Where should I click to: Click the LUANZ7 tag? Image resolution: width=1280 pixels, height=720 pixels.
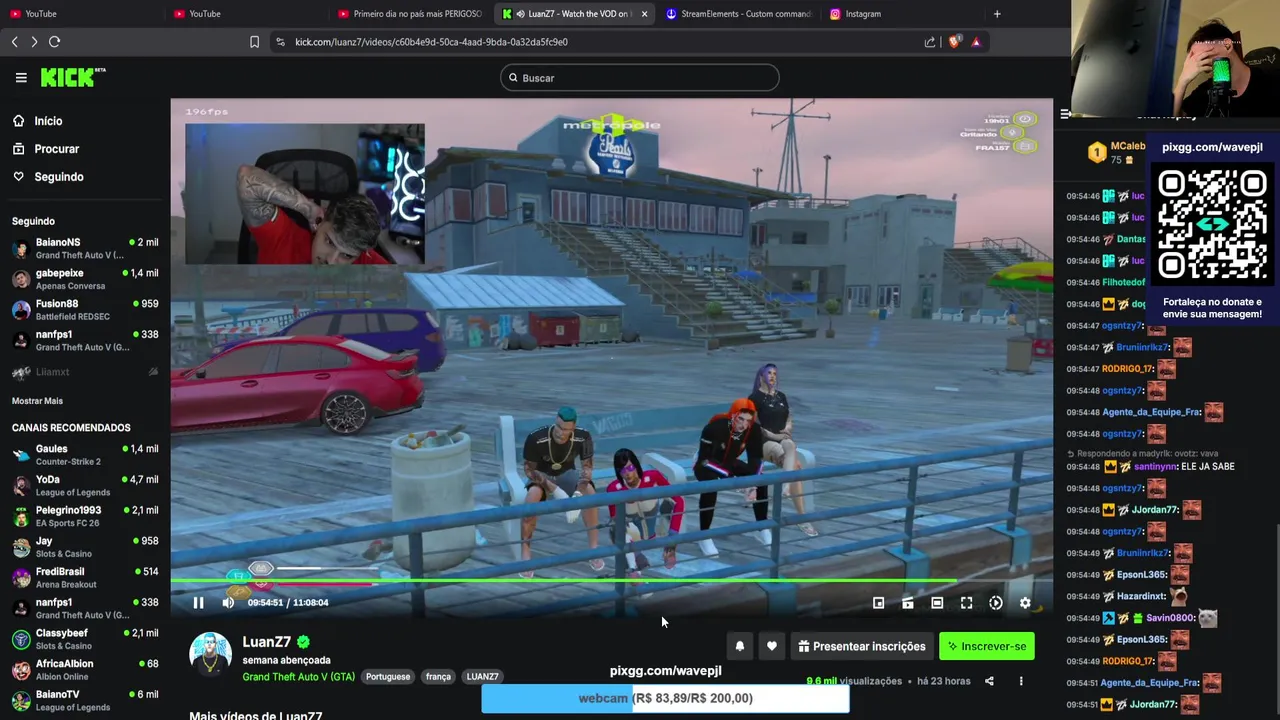pyautogui.click(x=482, y=677)
